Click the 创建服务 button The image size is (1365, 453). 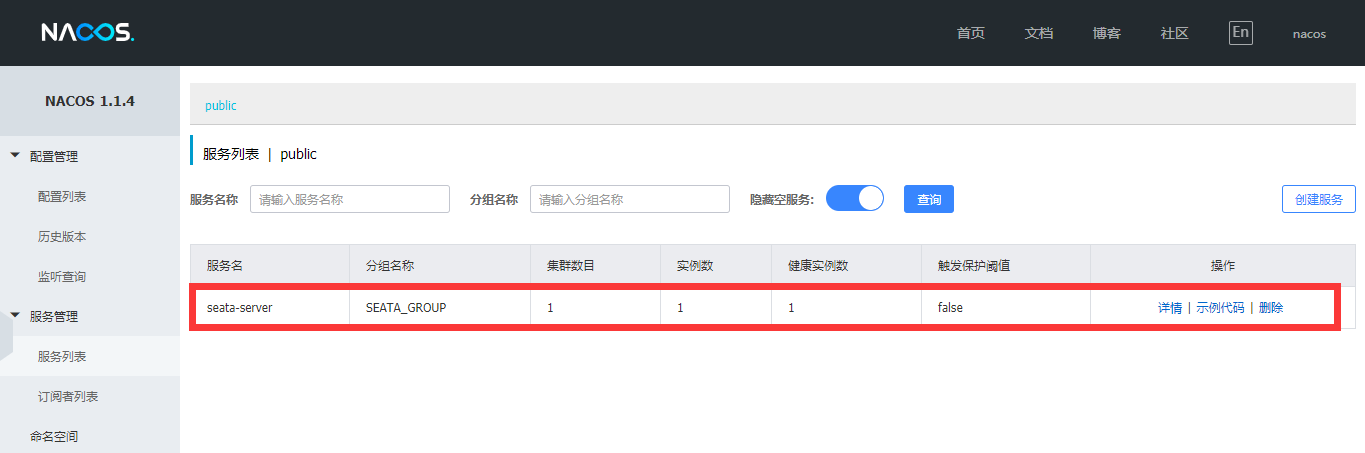coord(1318,199)
